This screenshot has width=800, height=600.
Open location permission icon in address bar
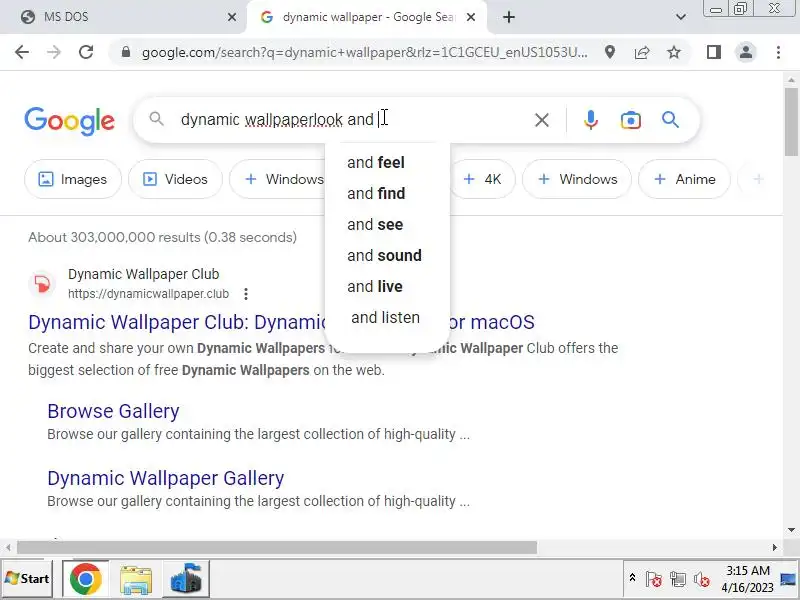pyautogui.click(x=610, y=52)
